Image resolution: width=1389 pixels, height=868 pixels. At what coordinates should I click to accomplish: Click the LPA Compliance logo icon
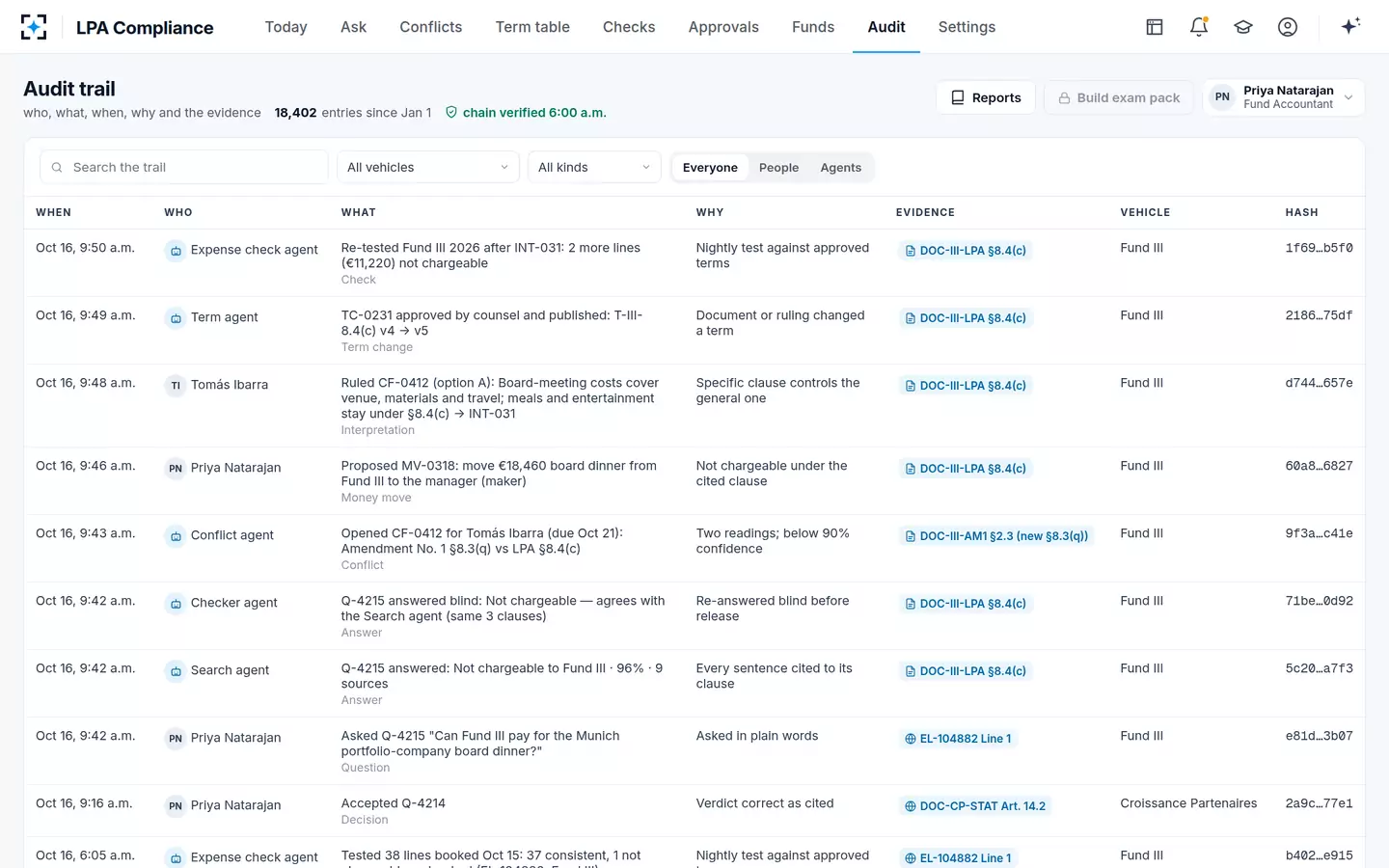34,27
